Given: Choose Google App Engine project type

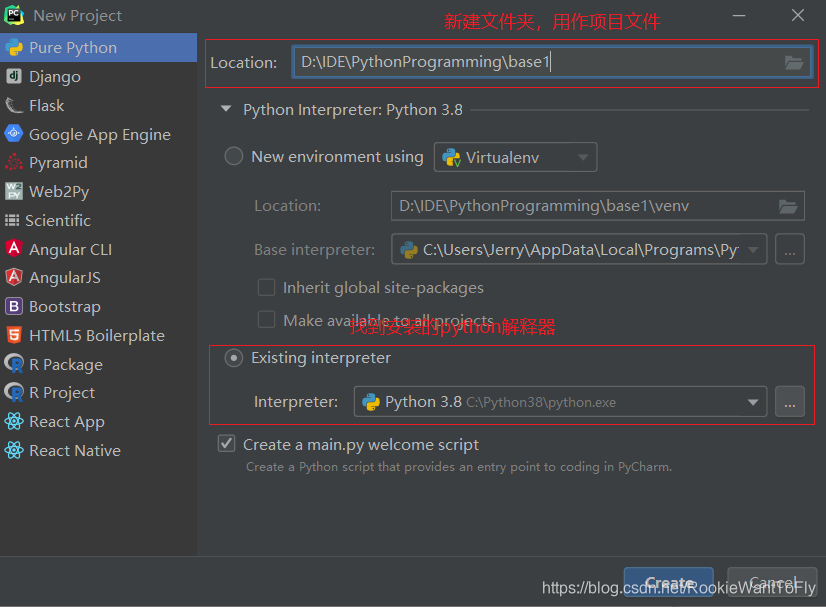Looking at the screenshot, I should coord(99,134).
